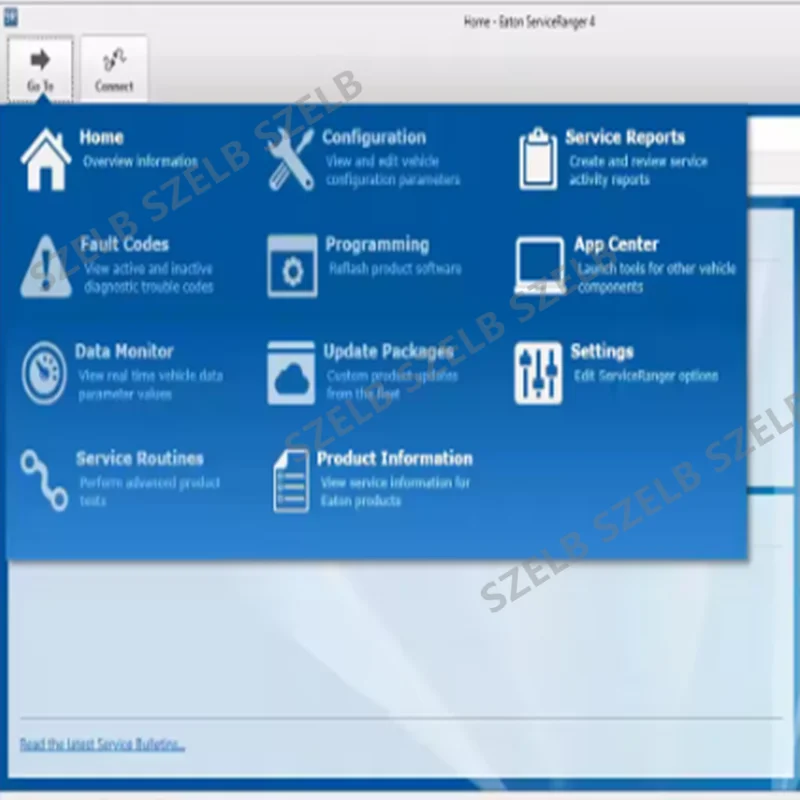This screenshot has width=800, height=800.
Task: Click 'Launch tools for other vehicle components' text
Action: (657, 278)
